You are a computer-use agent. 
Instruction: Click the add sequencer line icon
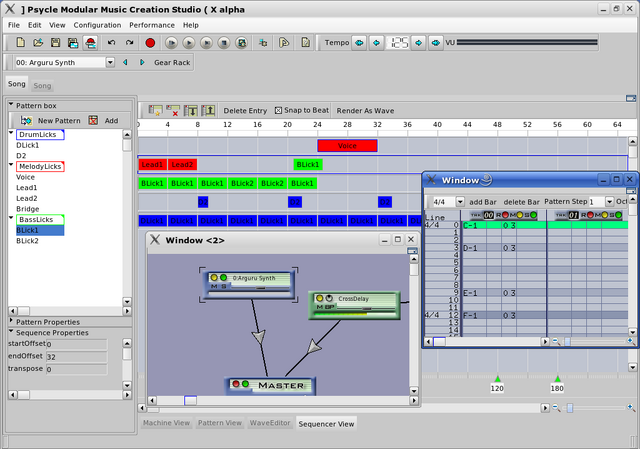pyautogui.click(x=155, y=111)
